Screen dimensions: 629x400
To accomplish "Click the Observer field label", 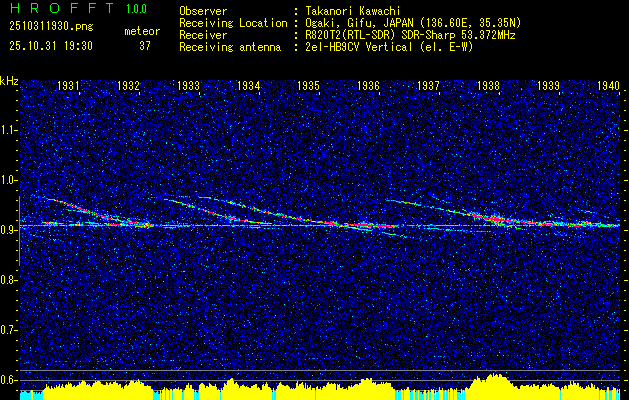I will coord(203,11).
